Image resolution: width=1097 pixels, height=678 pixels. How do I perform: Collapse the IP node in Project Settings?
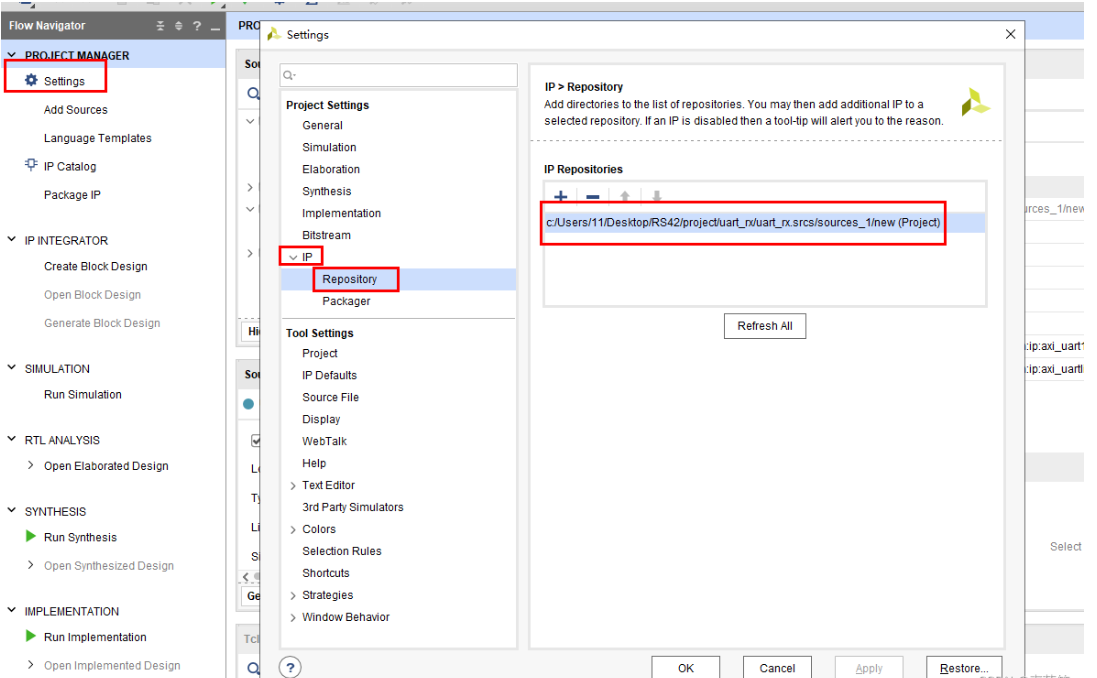pyautogui.click(x=293, y=257)
